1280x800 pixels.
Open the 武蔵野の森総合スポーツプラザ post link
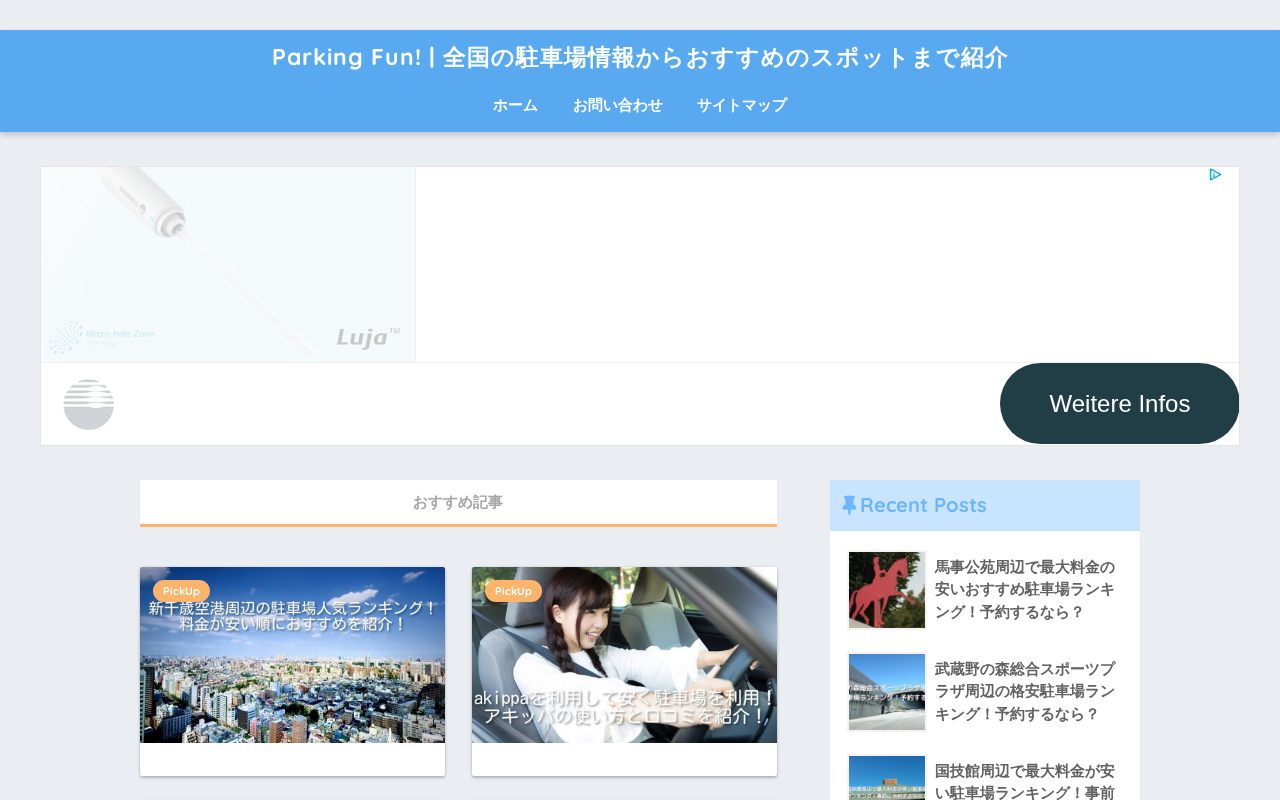(x=1025, y=692)
